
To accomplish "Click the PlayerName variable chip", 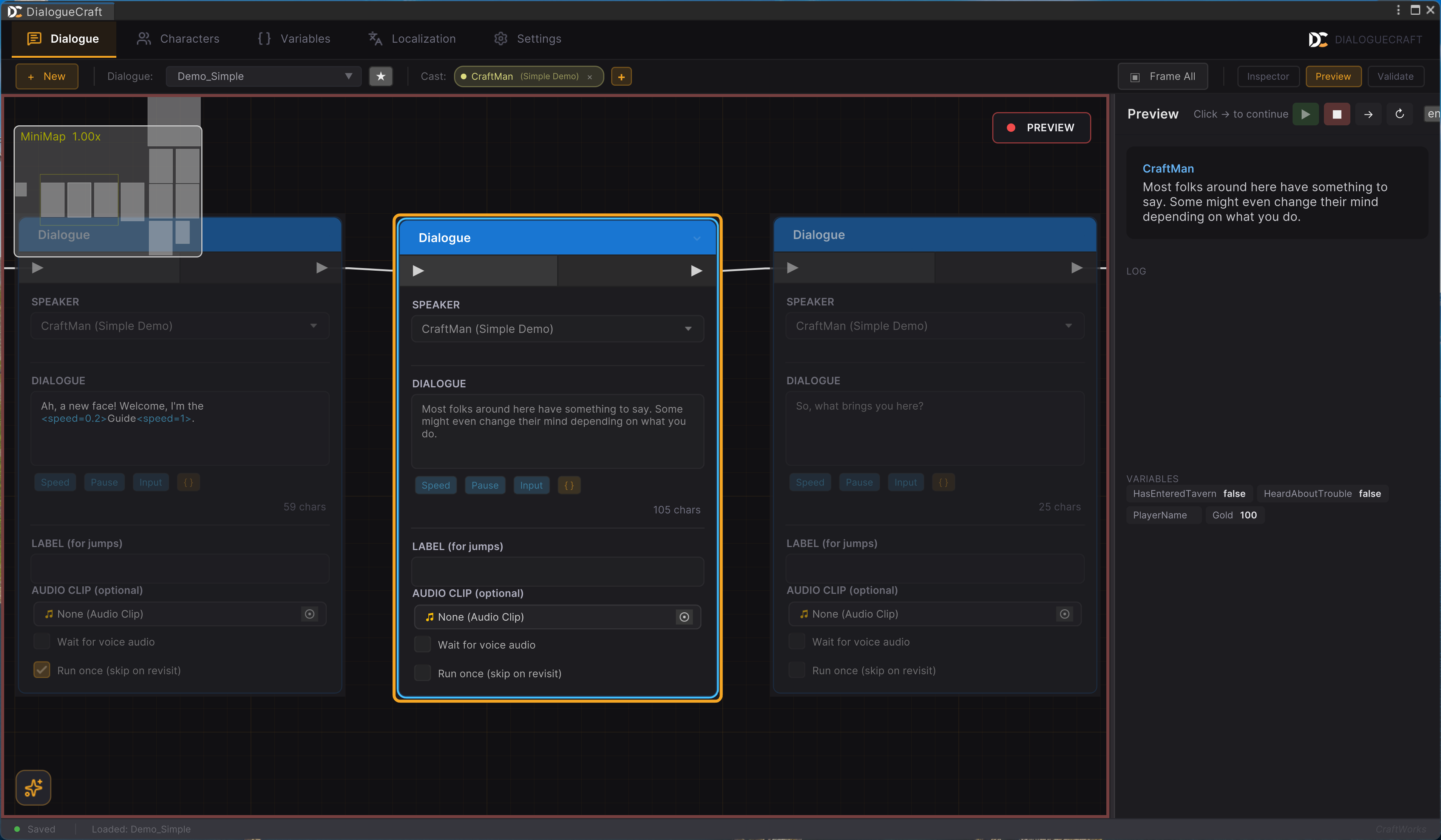I will (x=1163, y=515).
